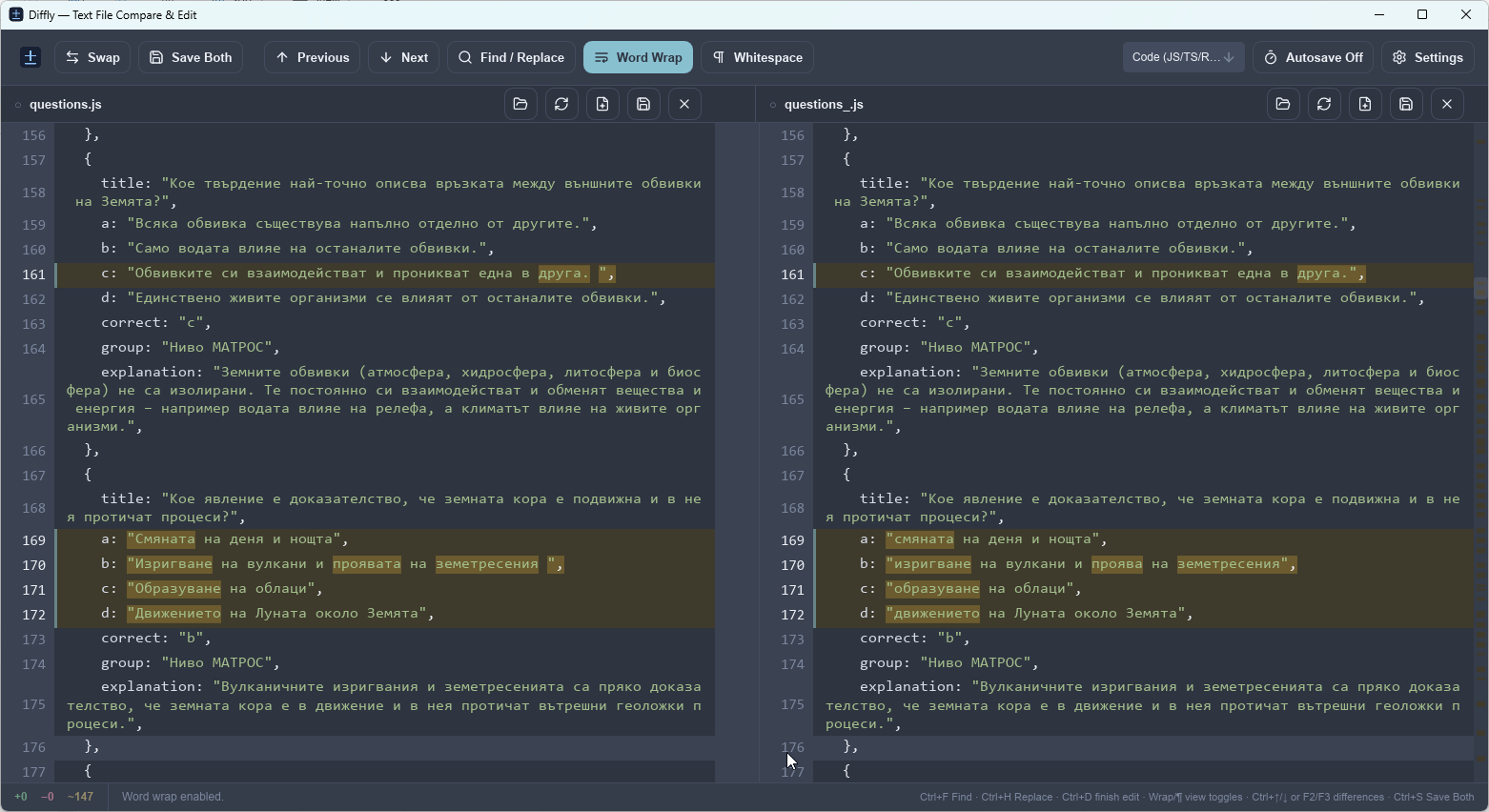This screenshot has height=812, width=1489.
Task: Go to the Next difference
Action: [403, 57]
